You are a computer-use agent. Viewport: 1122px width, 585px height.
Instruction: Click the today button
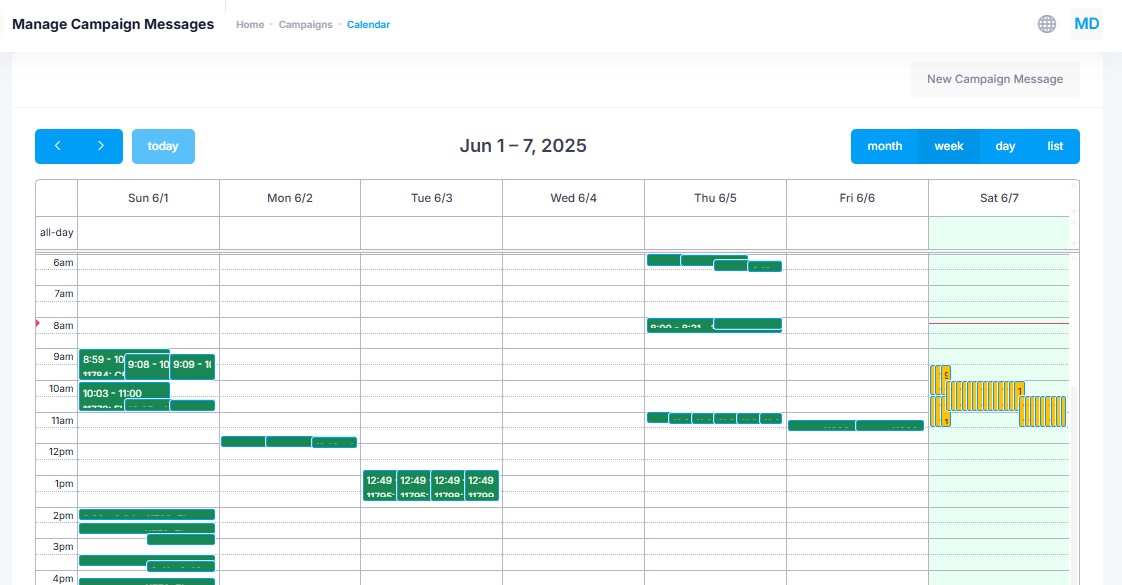pos(163,146)
